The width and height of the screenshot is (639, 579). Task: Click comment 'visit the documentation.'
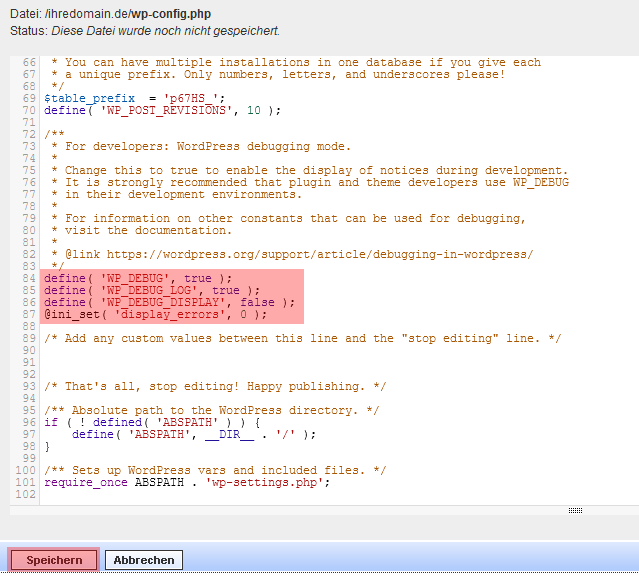[141, 230]
